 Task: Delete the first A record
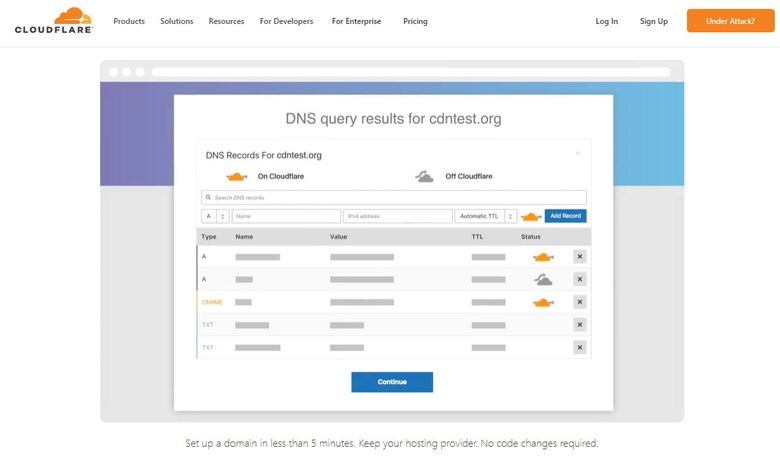tap(580, 257)
